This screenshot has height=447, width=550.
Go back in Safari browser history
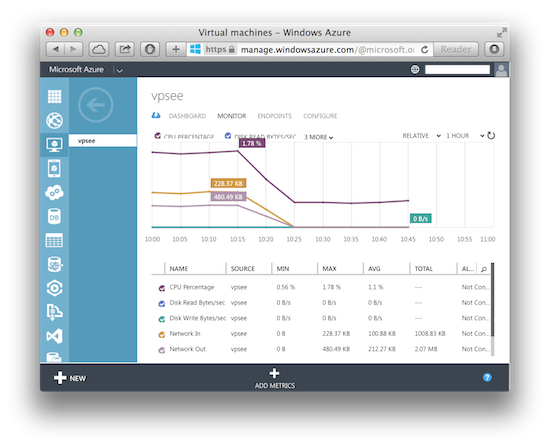tap(55, 49)
